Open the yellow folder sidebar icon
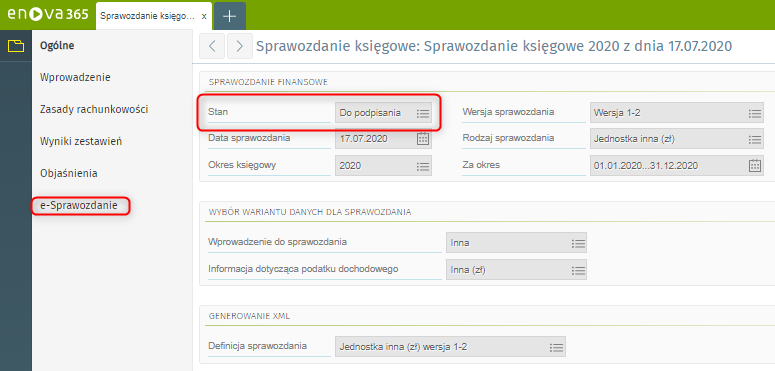The image size is (775, 371). (16, 46)
